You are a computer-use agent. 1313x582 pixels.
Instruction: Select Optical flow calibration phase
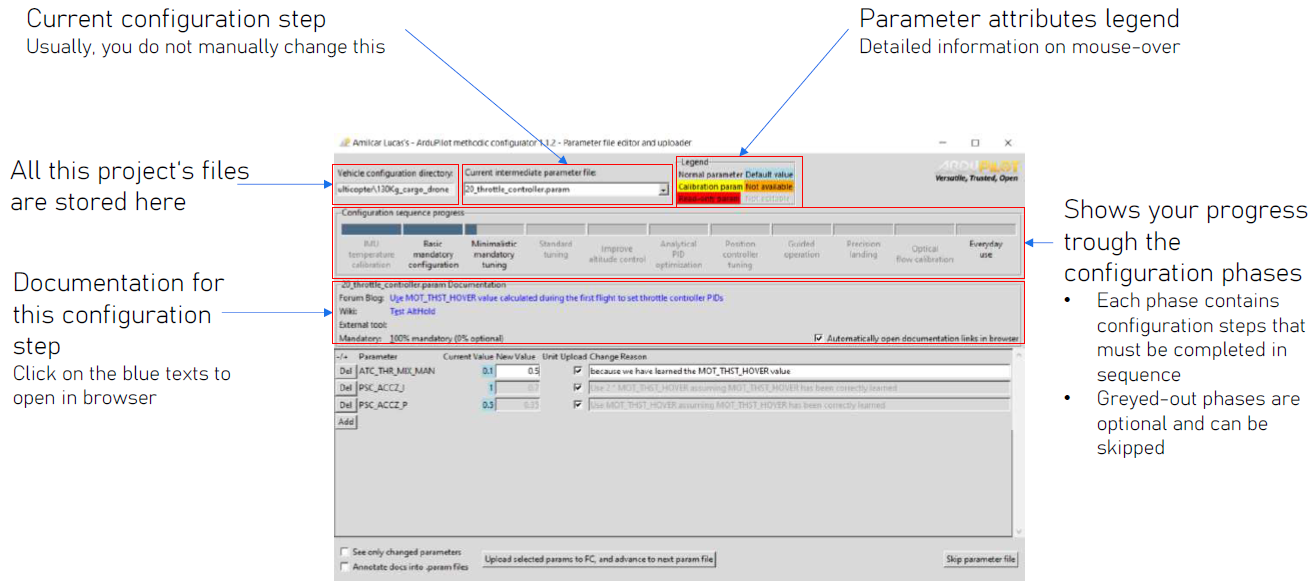924,254
